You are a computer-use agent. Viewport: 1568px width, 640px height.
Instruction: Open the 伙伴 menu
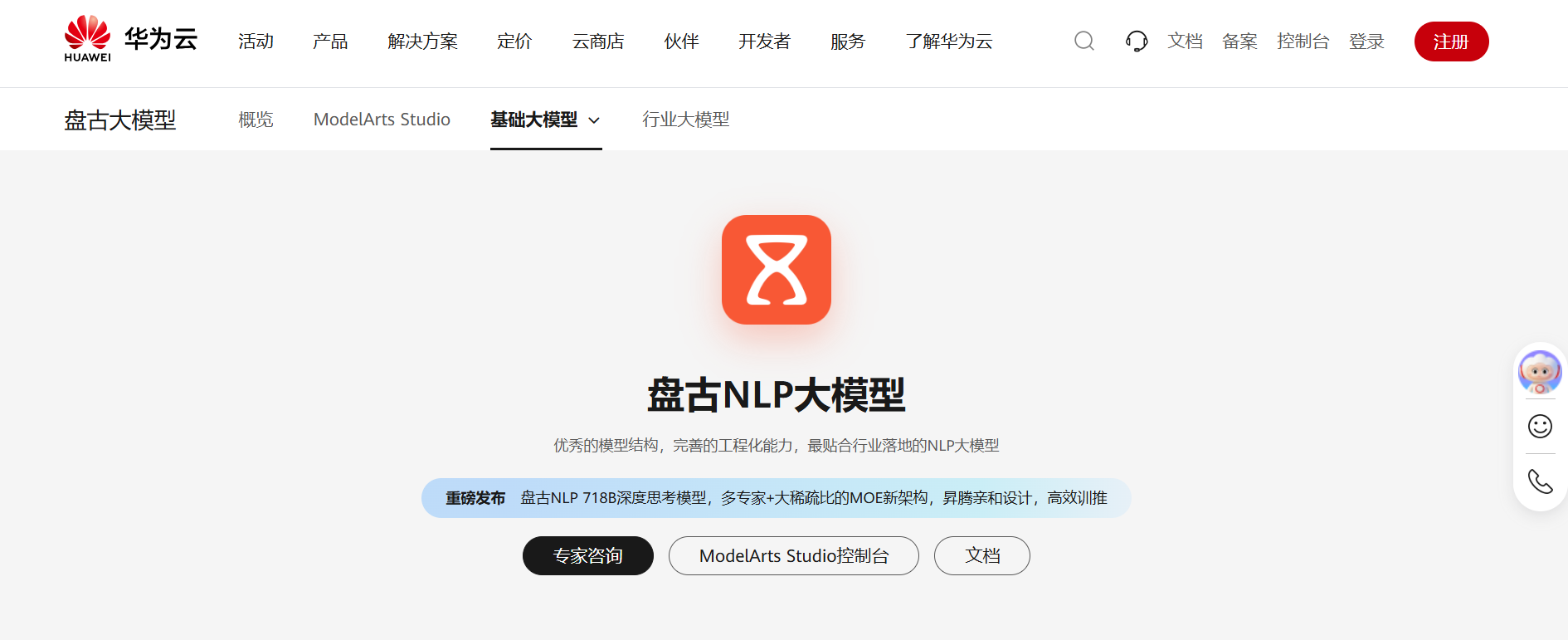682,42
